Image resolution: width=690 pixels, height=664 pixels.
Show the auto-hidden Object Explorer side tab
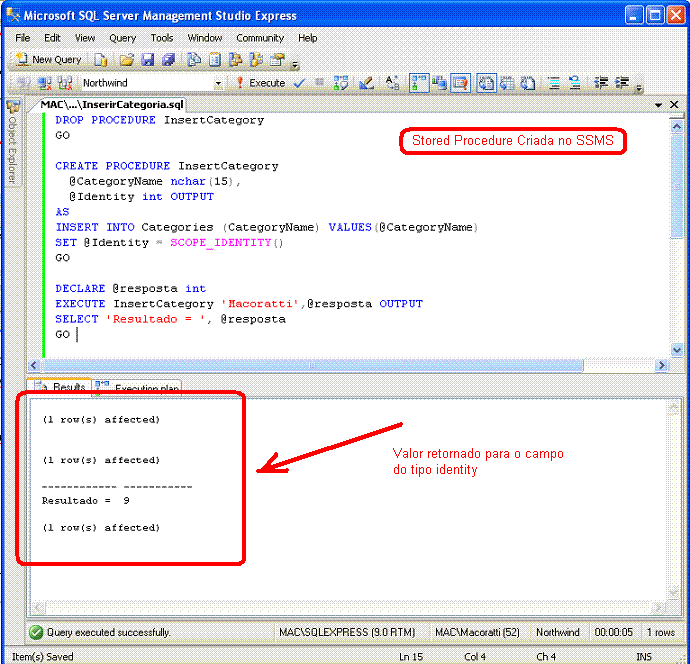click(x=13, y=142)
